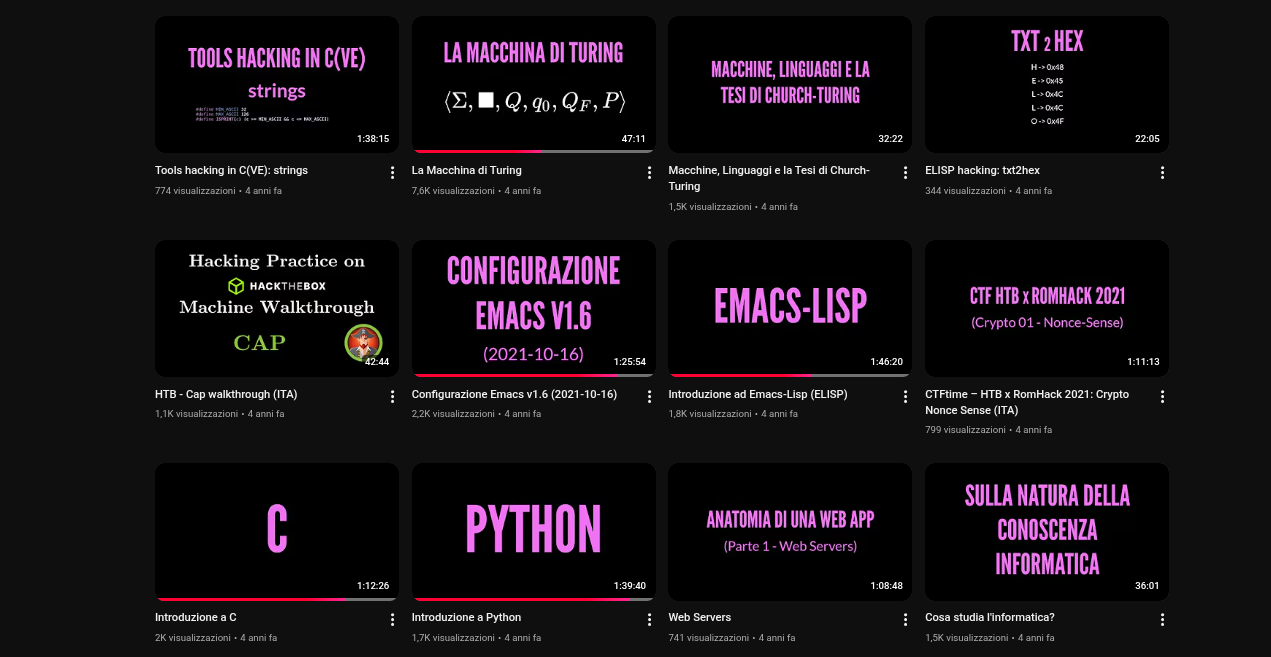
Task: Click the 22:05 duration badge
Action: 1147,139
